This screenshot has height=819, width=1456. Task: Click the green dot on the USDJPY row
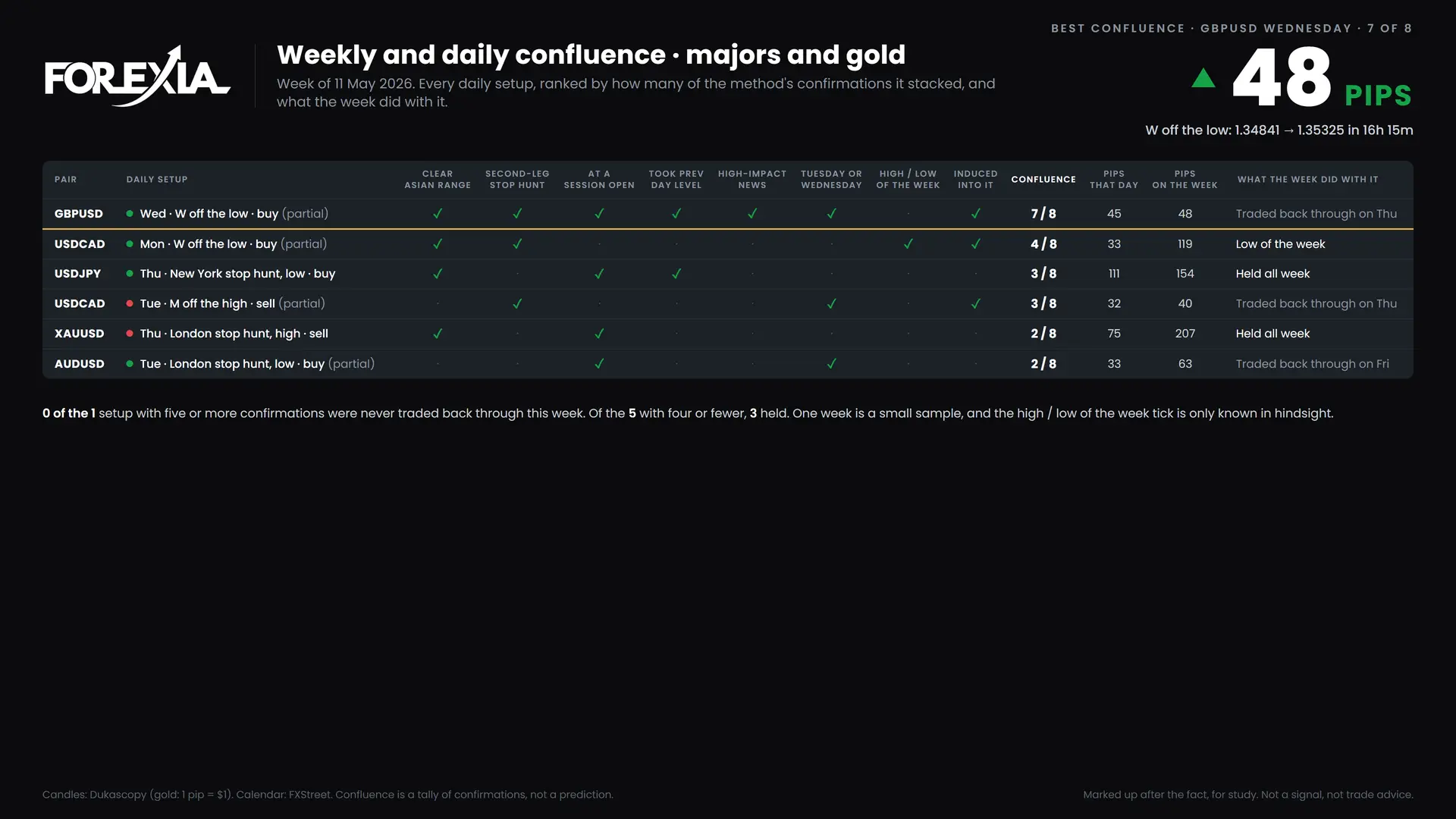click(x=130, y=274)
